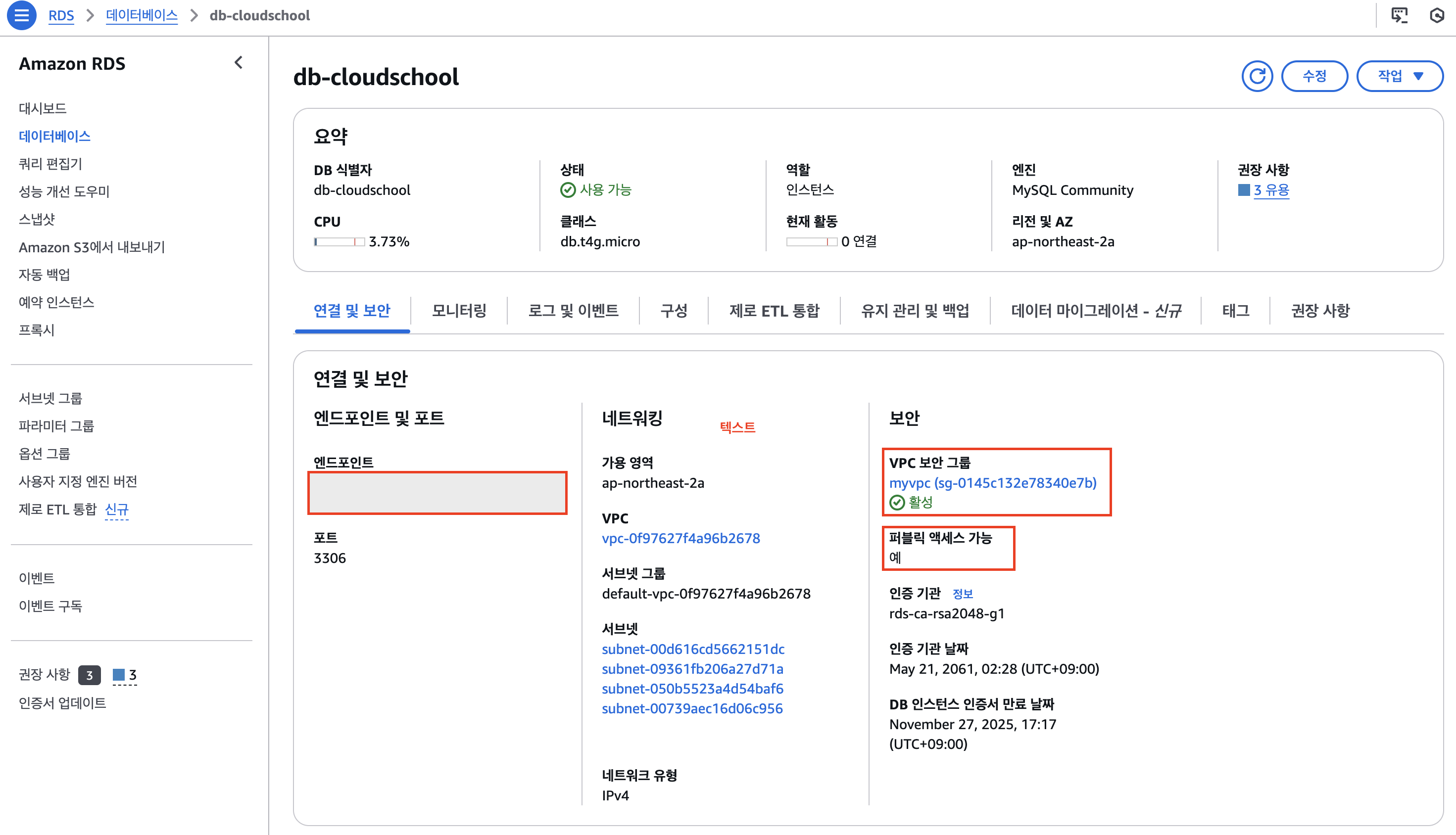Open the myvpc security group link
1456x835 pixels.
[992, 483]
